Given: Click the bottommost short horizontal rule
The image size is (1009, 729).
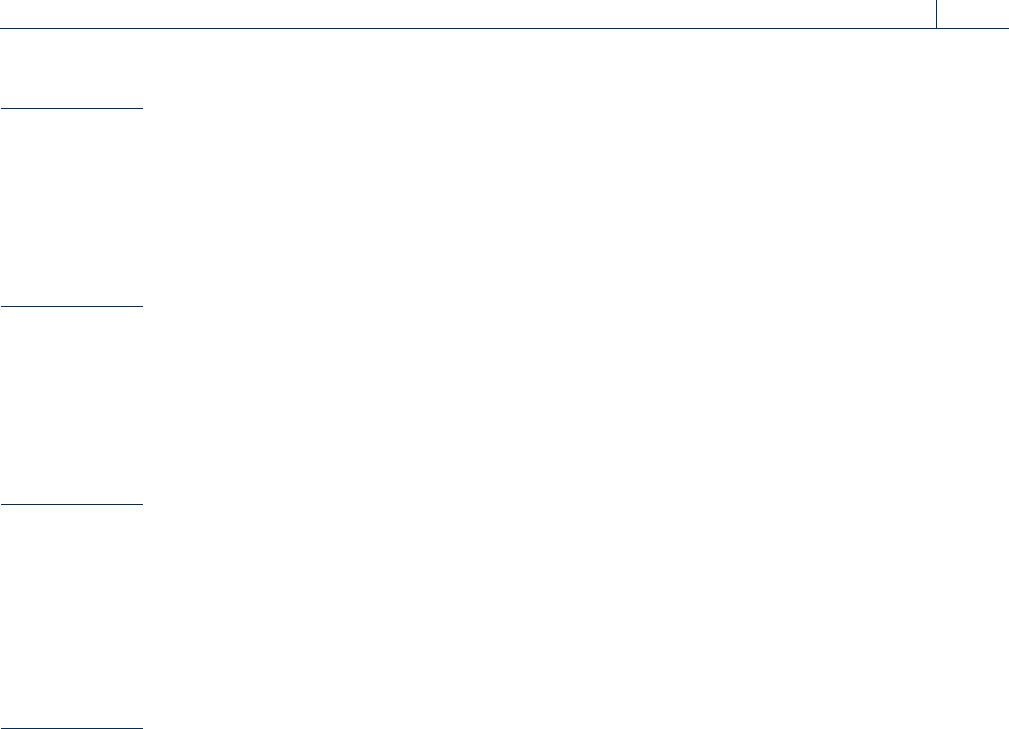Looking at the screenshot, I should click(72, 727).
